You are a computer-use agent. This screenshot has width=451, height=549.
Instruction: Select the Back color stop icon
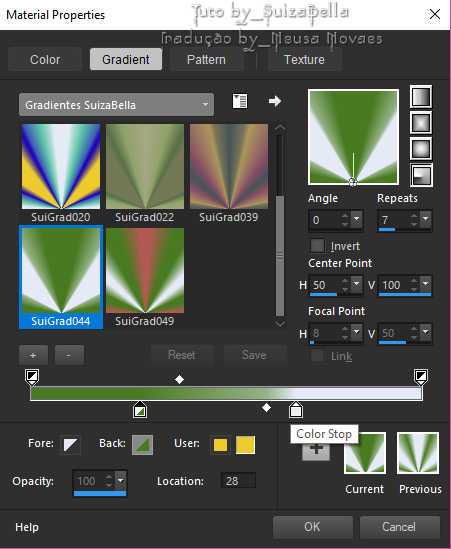pos(143,445)
